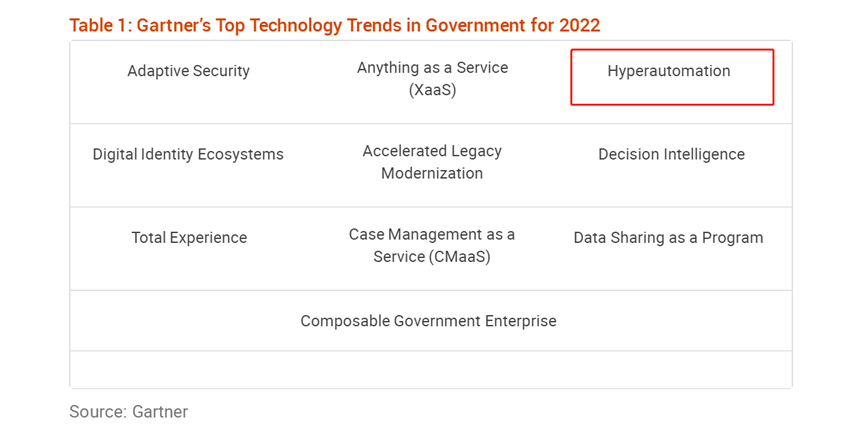Click the (XaaS) abbreviation text
This screenshot has width=865, height=430.
(x=432, y=91)
